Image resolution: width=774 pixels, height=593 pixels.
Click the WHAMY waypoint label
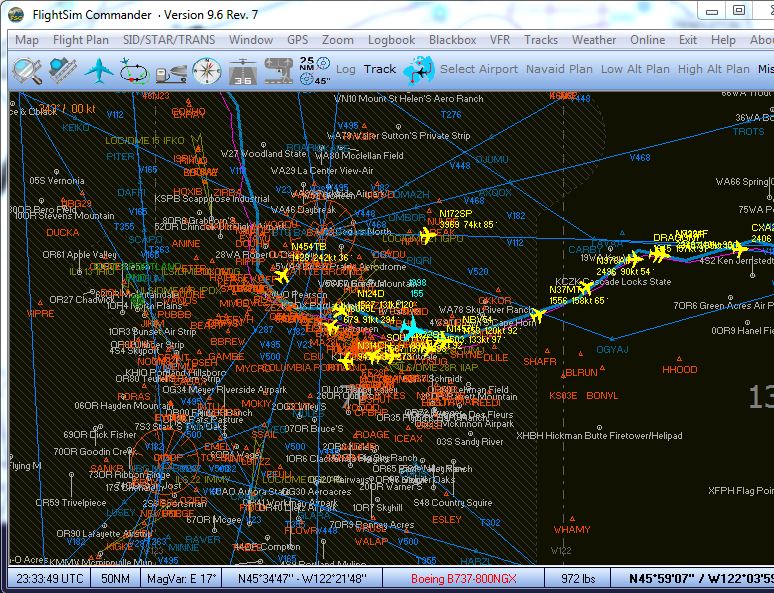[x=572, y=530]
